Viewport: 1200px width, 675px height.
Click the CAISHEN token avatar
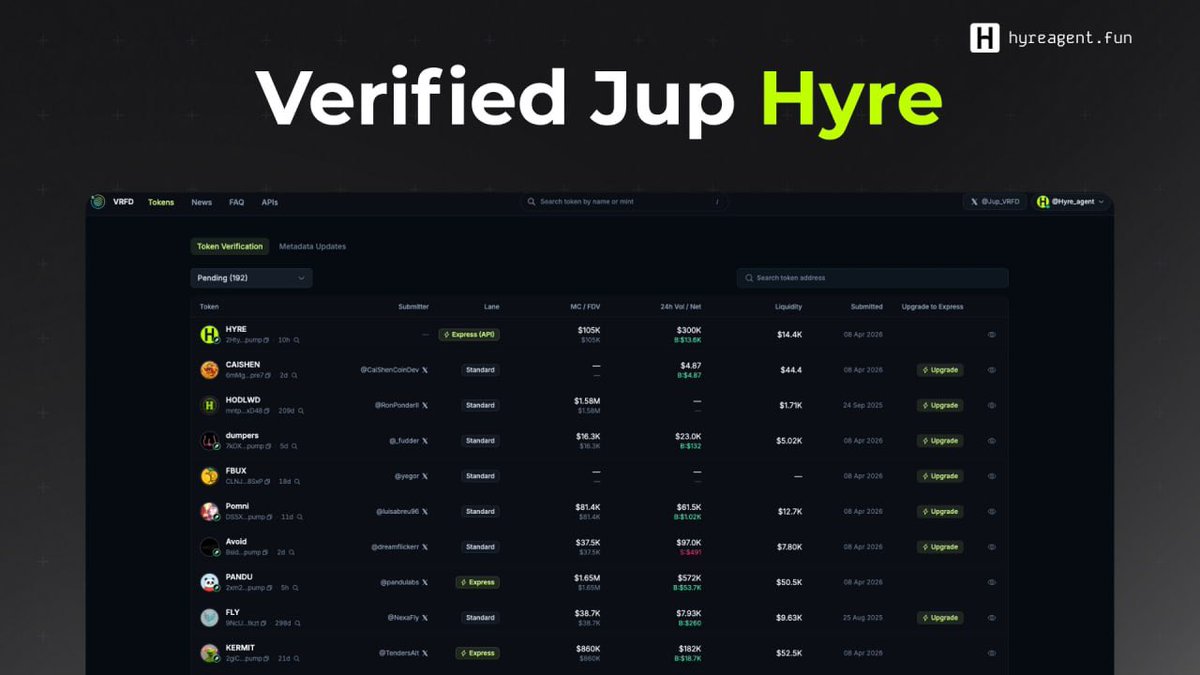coord(209,370)
